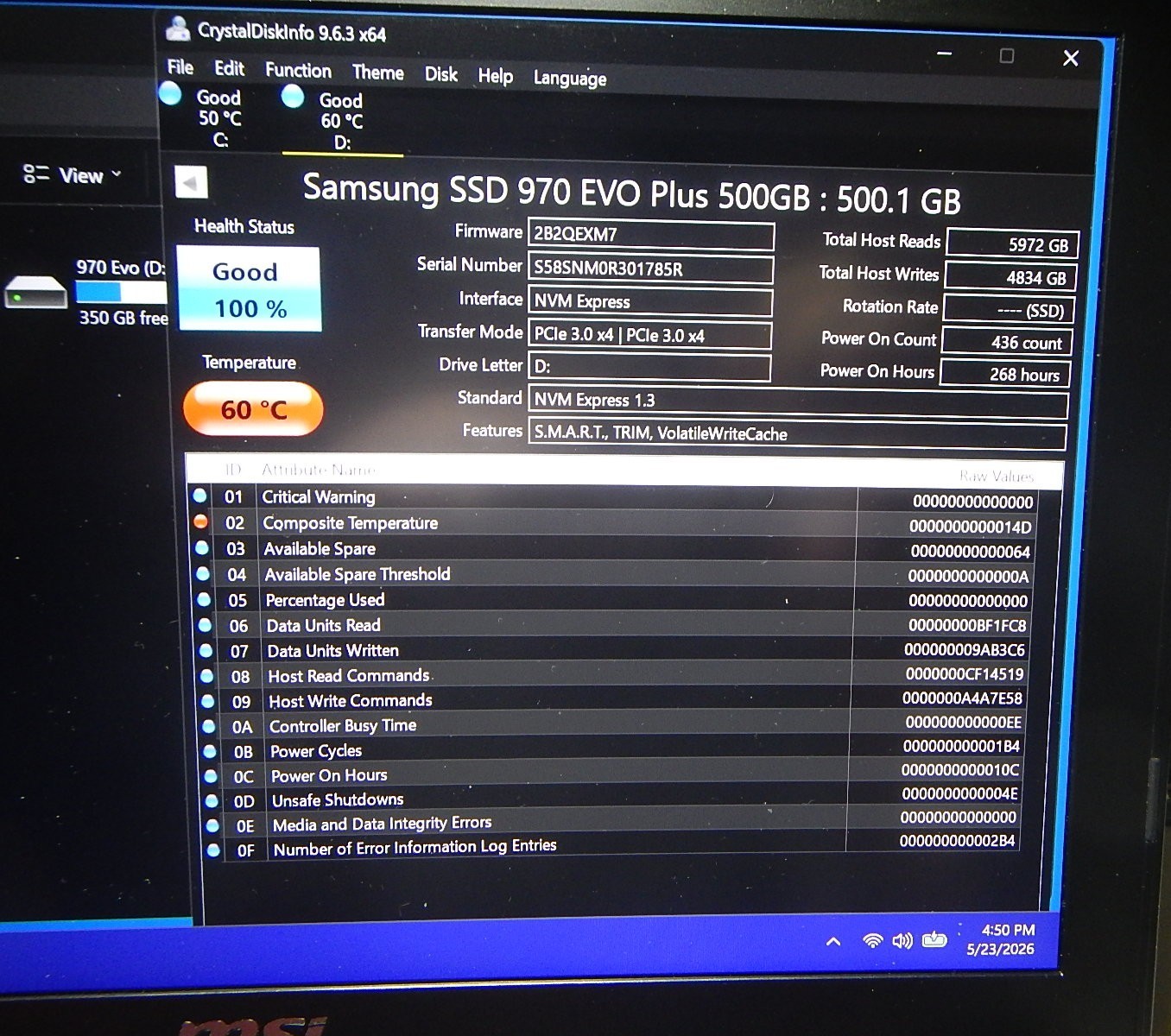1171x1036 pixels.
Task: Open the File menu
Action: (x=180, y=67)
